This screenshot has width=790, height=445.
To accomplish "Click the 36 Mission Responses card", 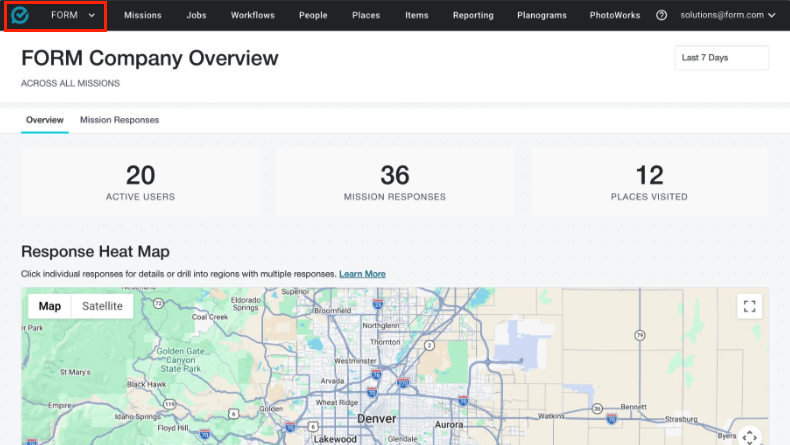I will [394, 182].
